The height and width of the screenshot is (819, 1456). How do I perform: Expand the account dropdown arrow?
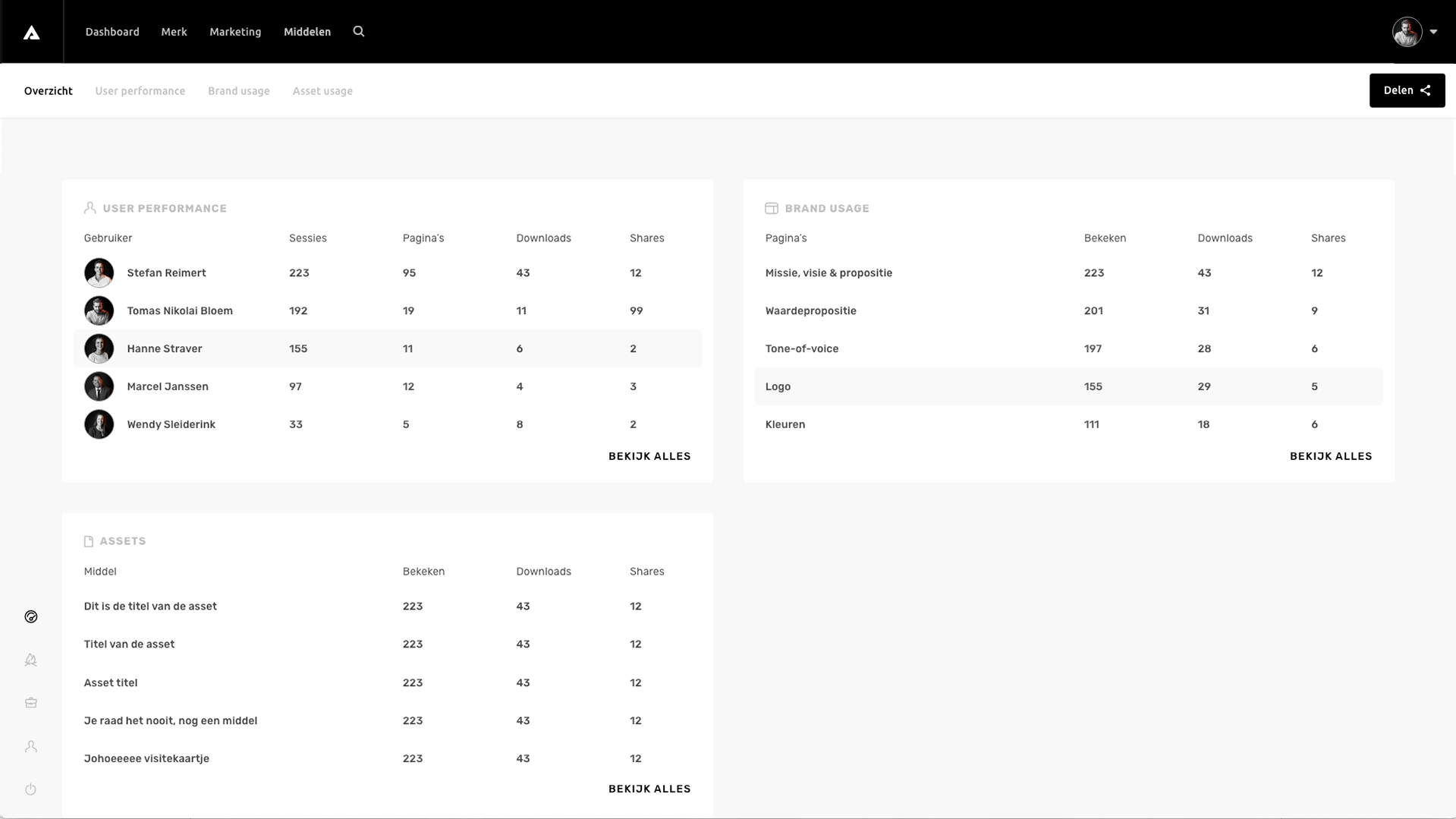point(1433,32)
